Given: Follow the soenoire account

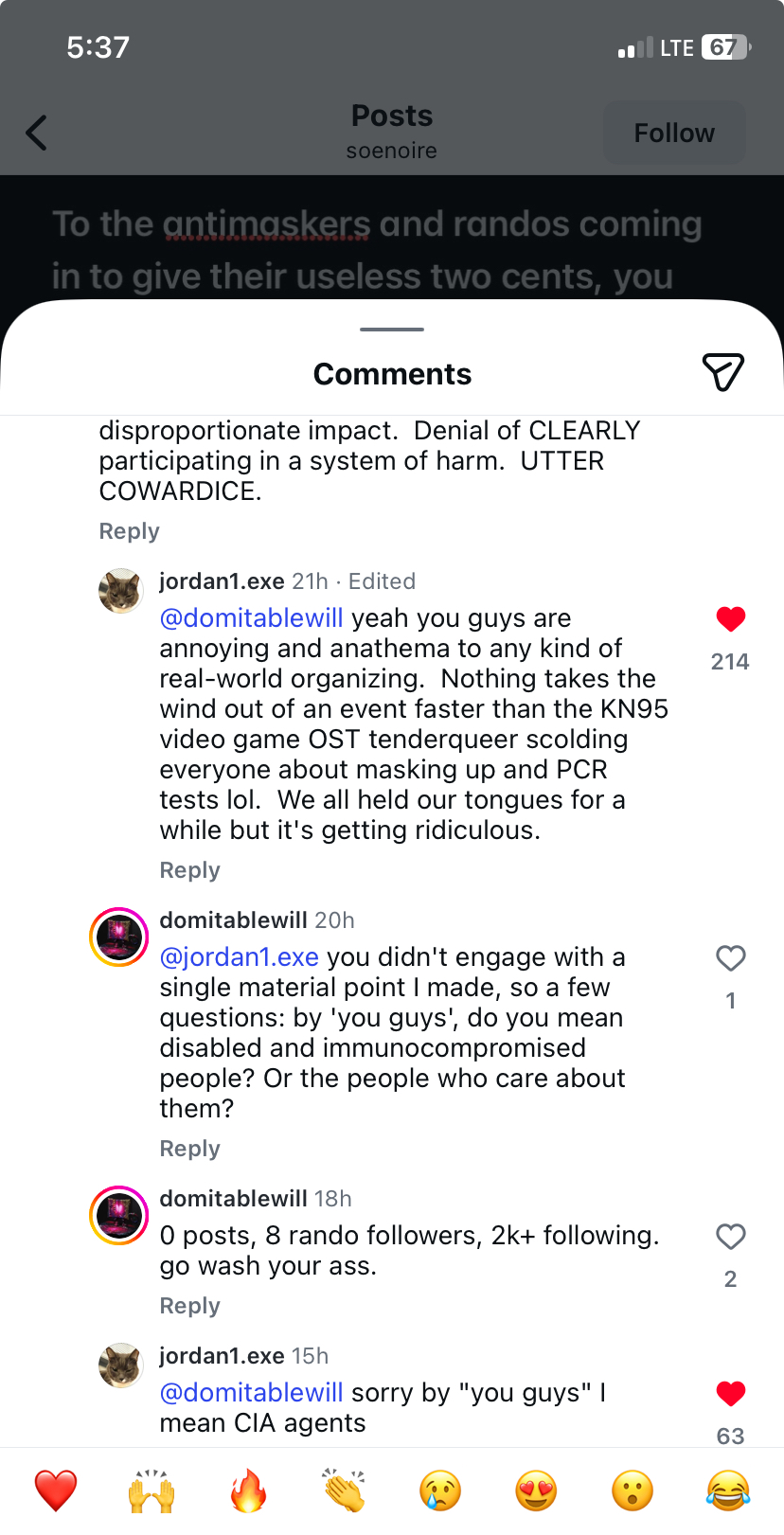Looking at the screenshot, I should [674, 133].
